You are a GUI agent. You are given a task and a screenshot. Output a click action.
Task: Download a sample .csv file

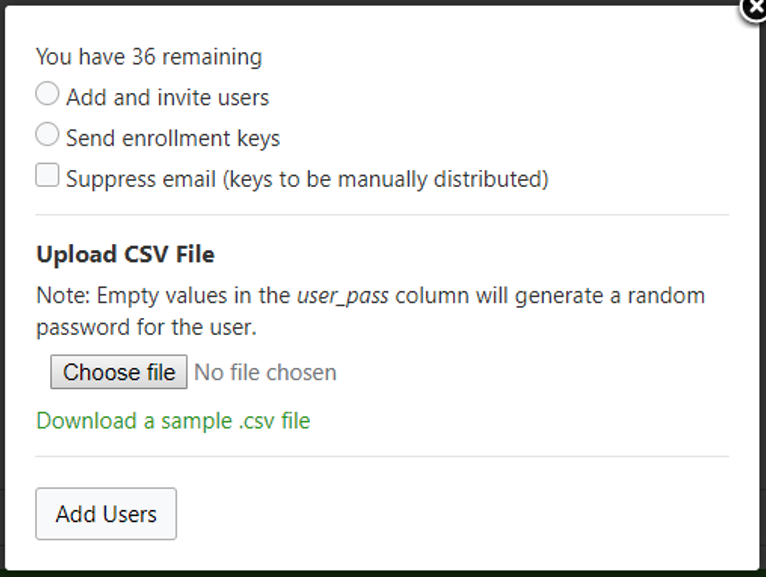[x=173, y=421]
